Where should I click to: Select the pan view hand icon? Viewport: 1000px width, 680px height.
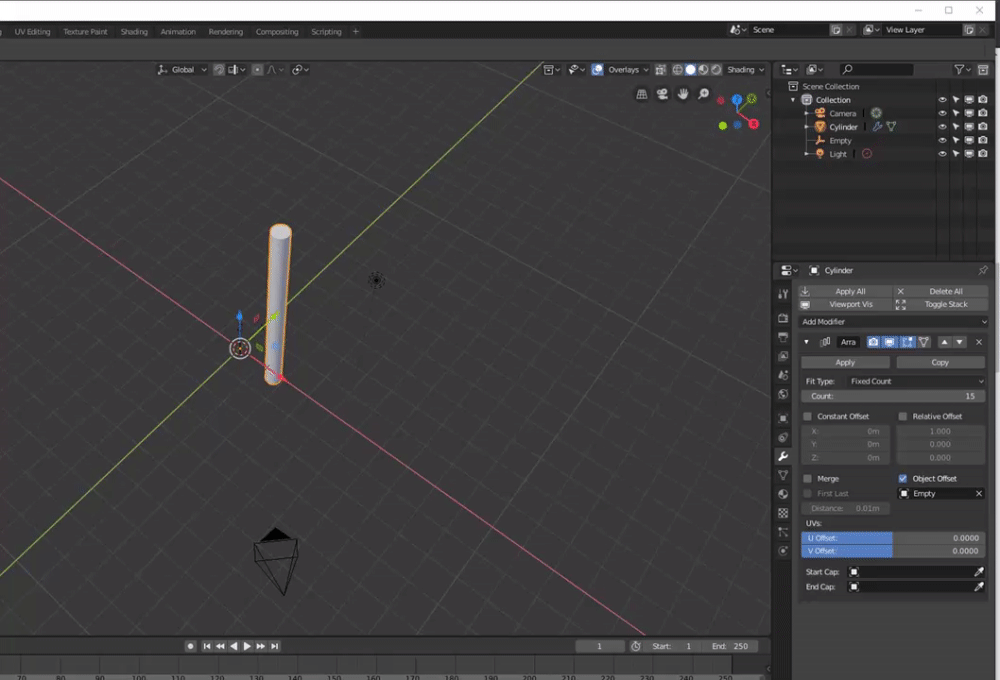click(x=683, y=94)
